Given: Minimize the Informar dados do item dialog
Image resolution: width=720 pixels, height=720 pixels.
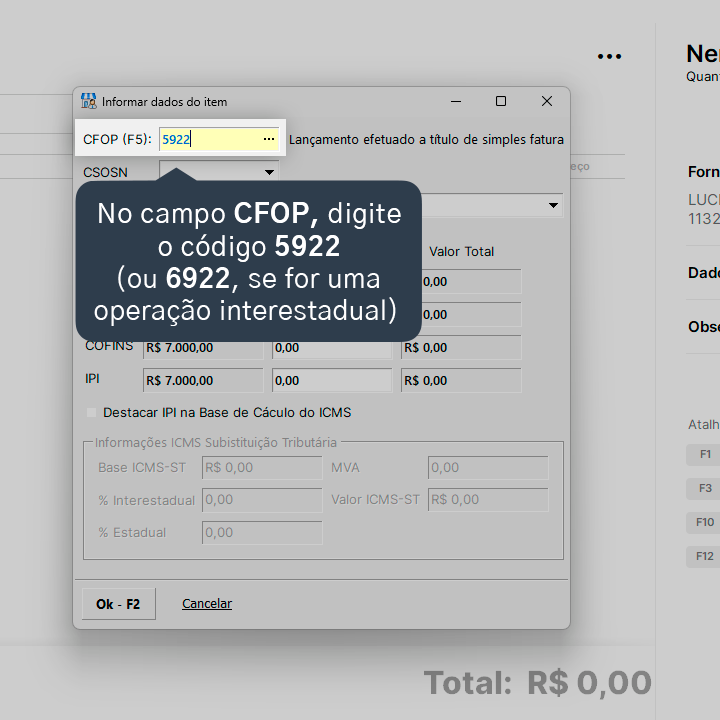Looking at the screenshot, I should pos(456,101).
